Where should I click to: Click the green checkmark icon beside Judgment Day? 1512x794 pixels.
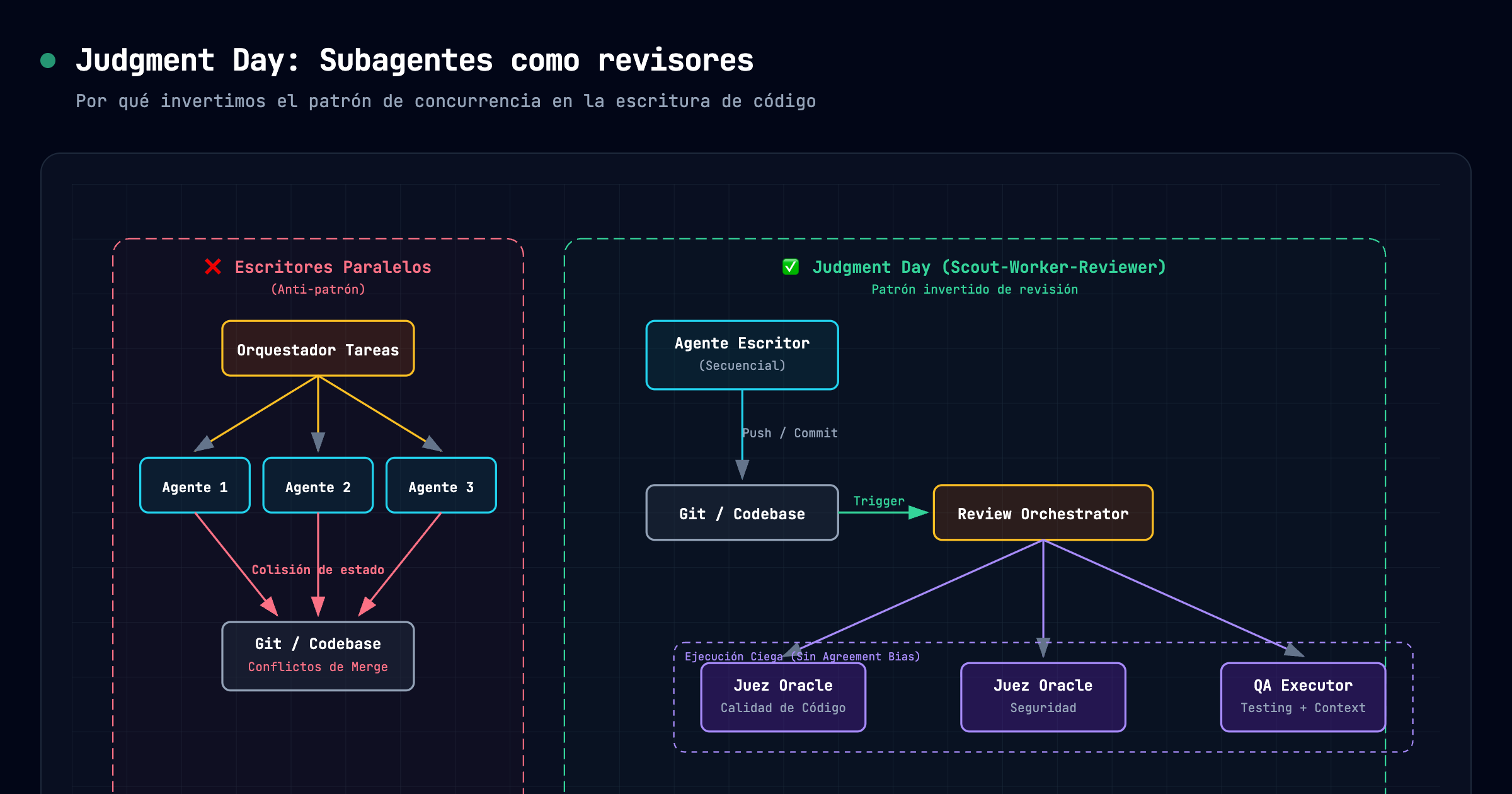[791, 267]
